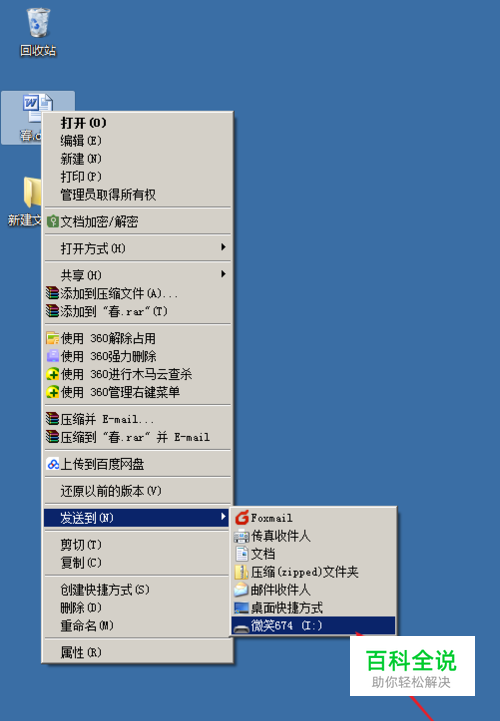
Task: Click the 360解除占用 folder icon
Action: [x=53, y=338]
